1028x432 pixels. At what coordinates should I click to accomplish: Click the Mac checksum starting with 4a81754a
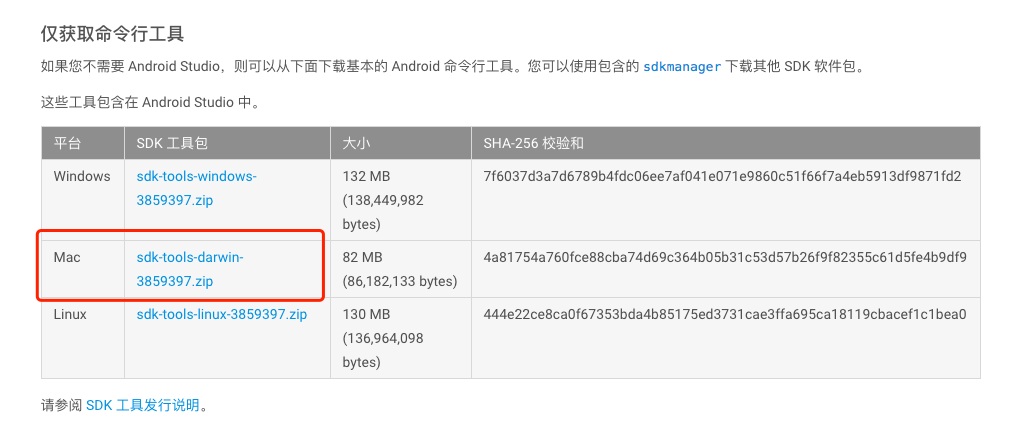725,258
